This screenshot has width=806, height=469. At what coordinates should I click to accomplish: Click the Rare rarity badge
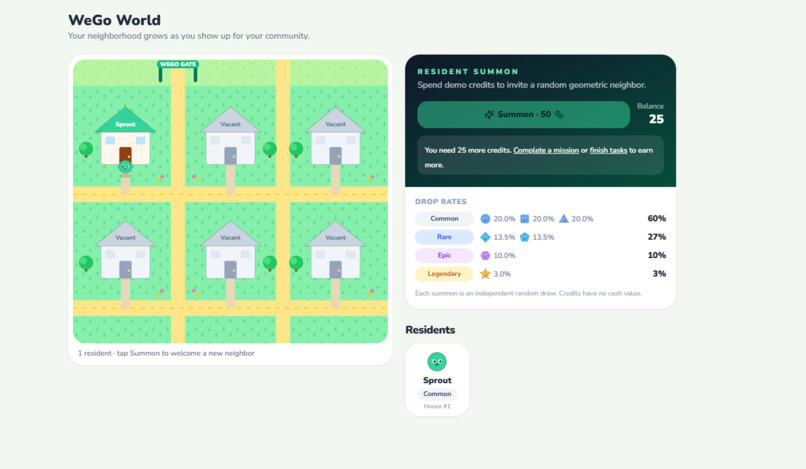click(444, 237)
